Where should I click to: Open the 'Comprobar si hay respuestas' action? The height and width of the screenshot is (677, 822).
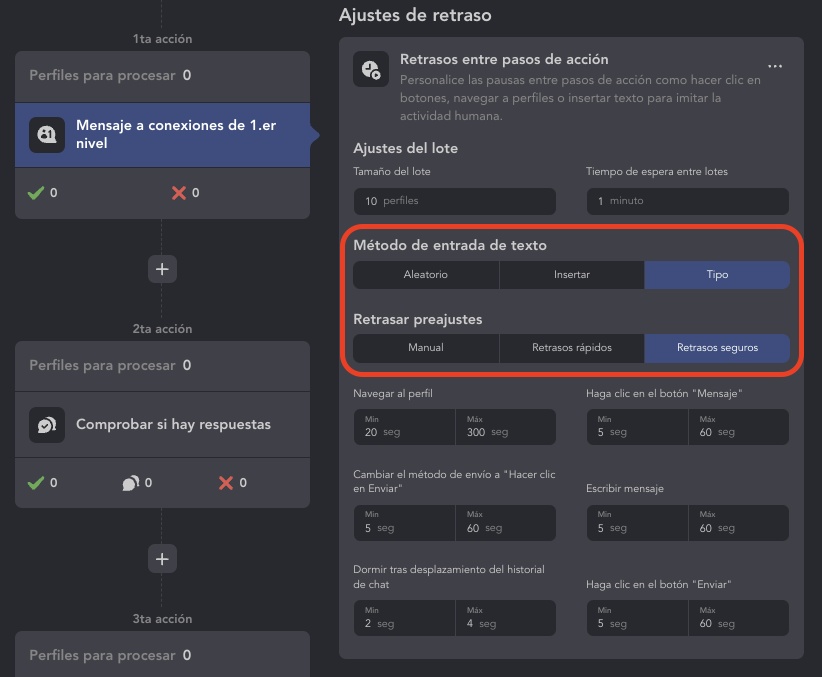point(173,425)
